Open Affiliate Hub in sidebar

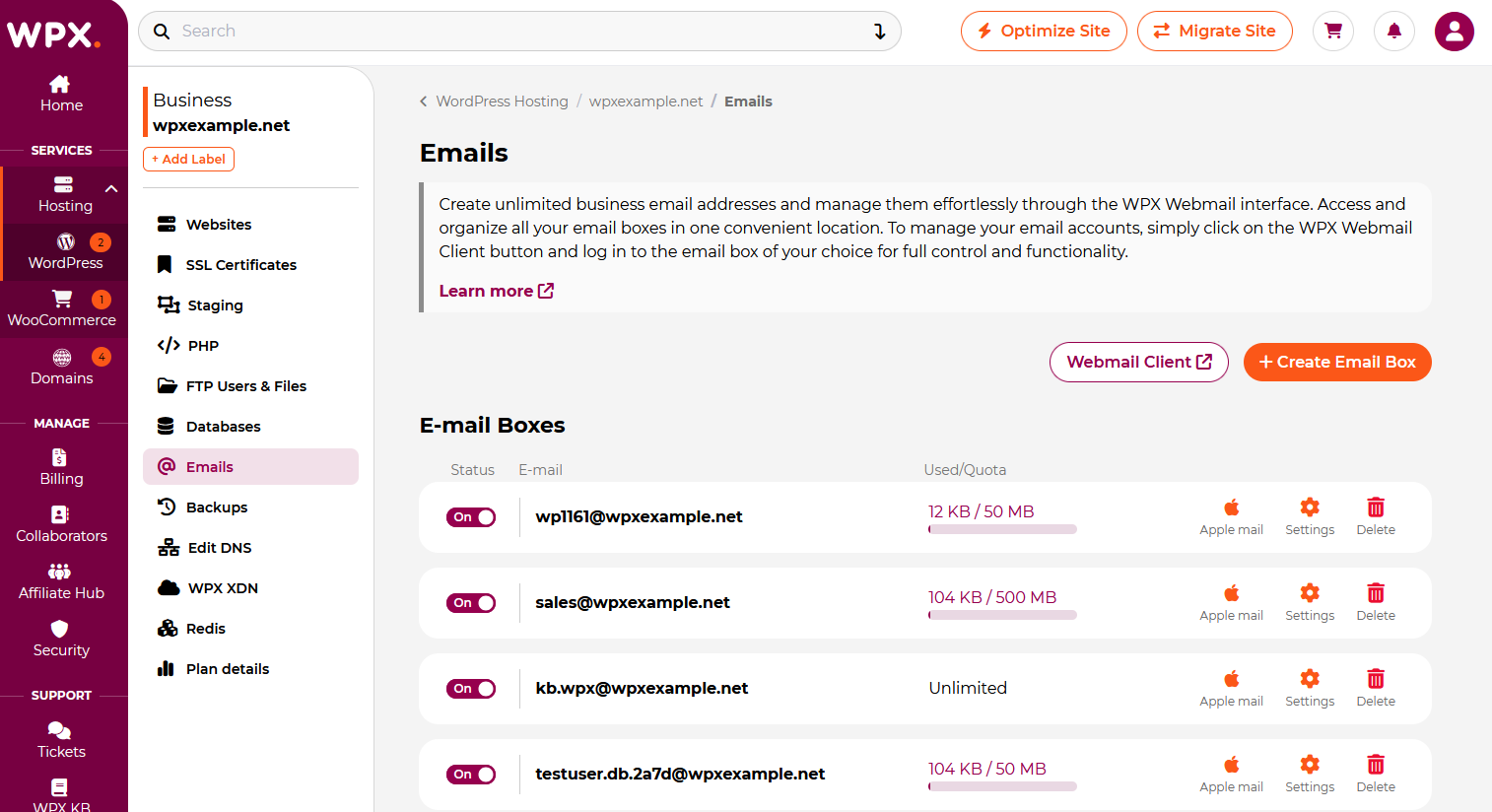pyautogui.click(x=61, y=581)
